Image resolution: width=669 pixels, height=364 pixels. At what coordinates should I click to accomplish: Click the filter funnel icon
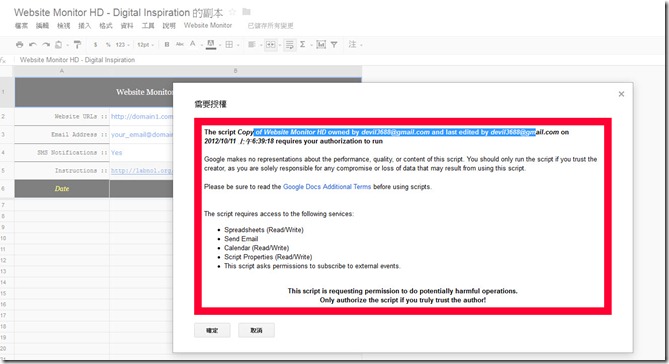[334, 44]
